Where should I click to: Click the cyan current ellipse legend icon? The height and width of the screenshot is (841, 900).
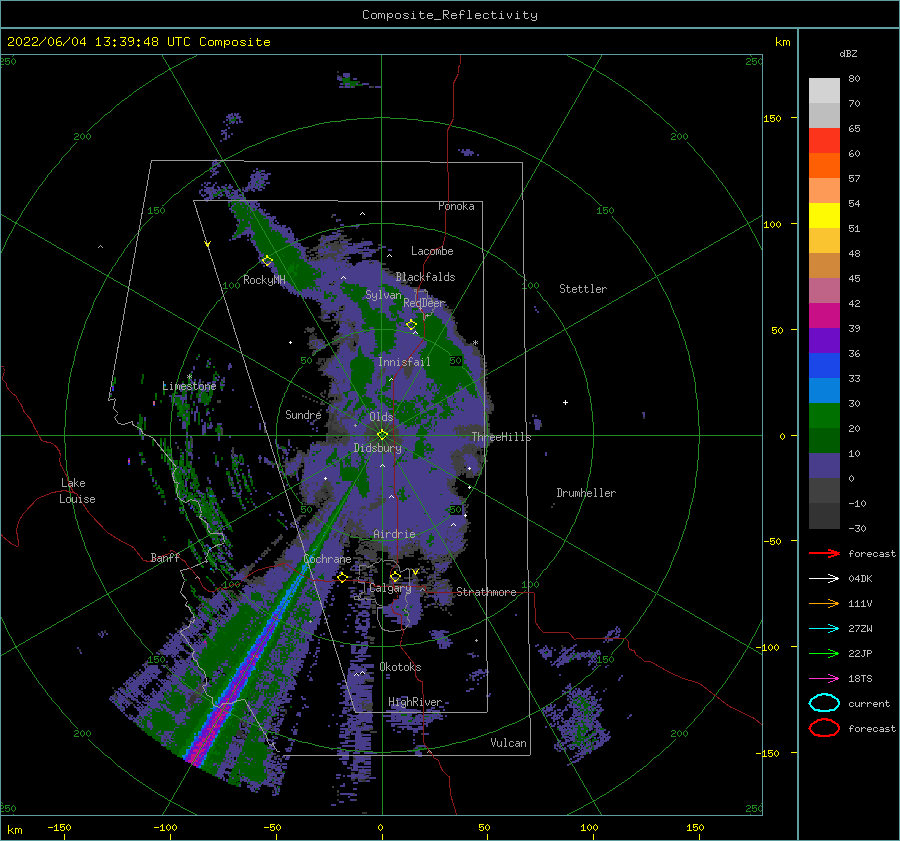tap(824, 703)
